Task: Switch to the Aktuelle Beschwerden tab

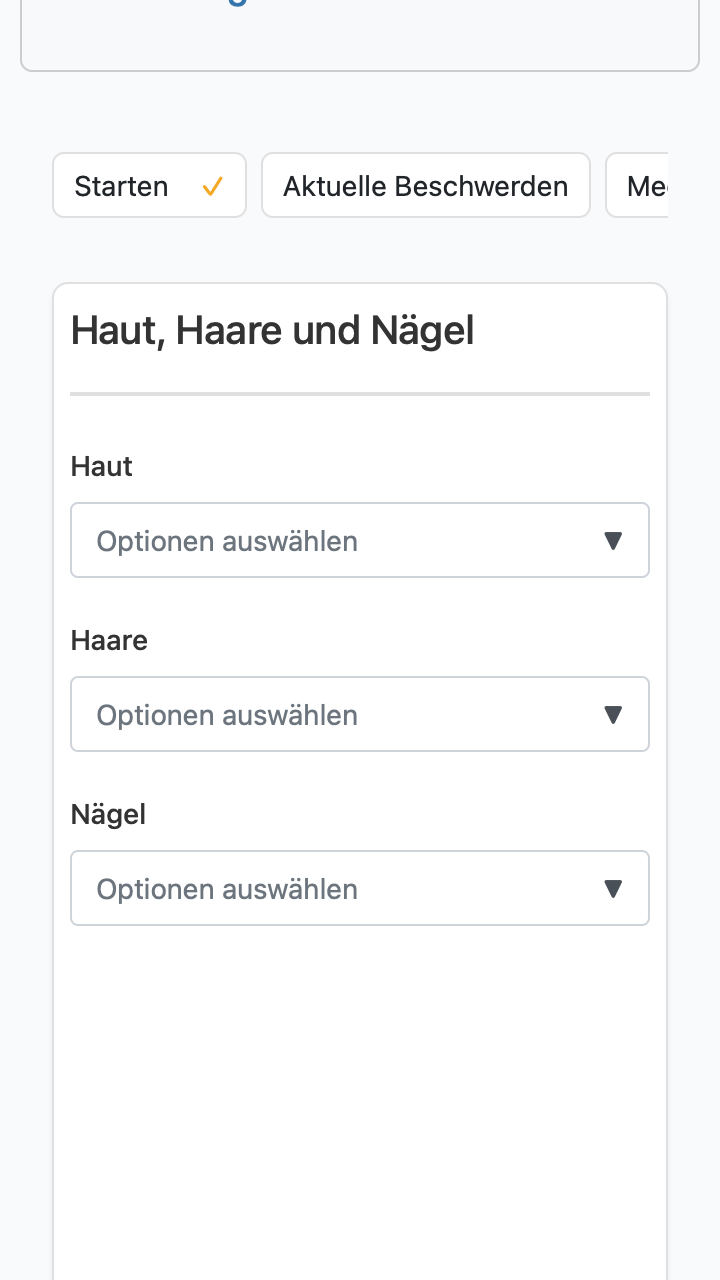Action: (x=426, y=185)
